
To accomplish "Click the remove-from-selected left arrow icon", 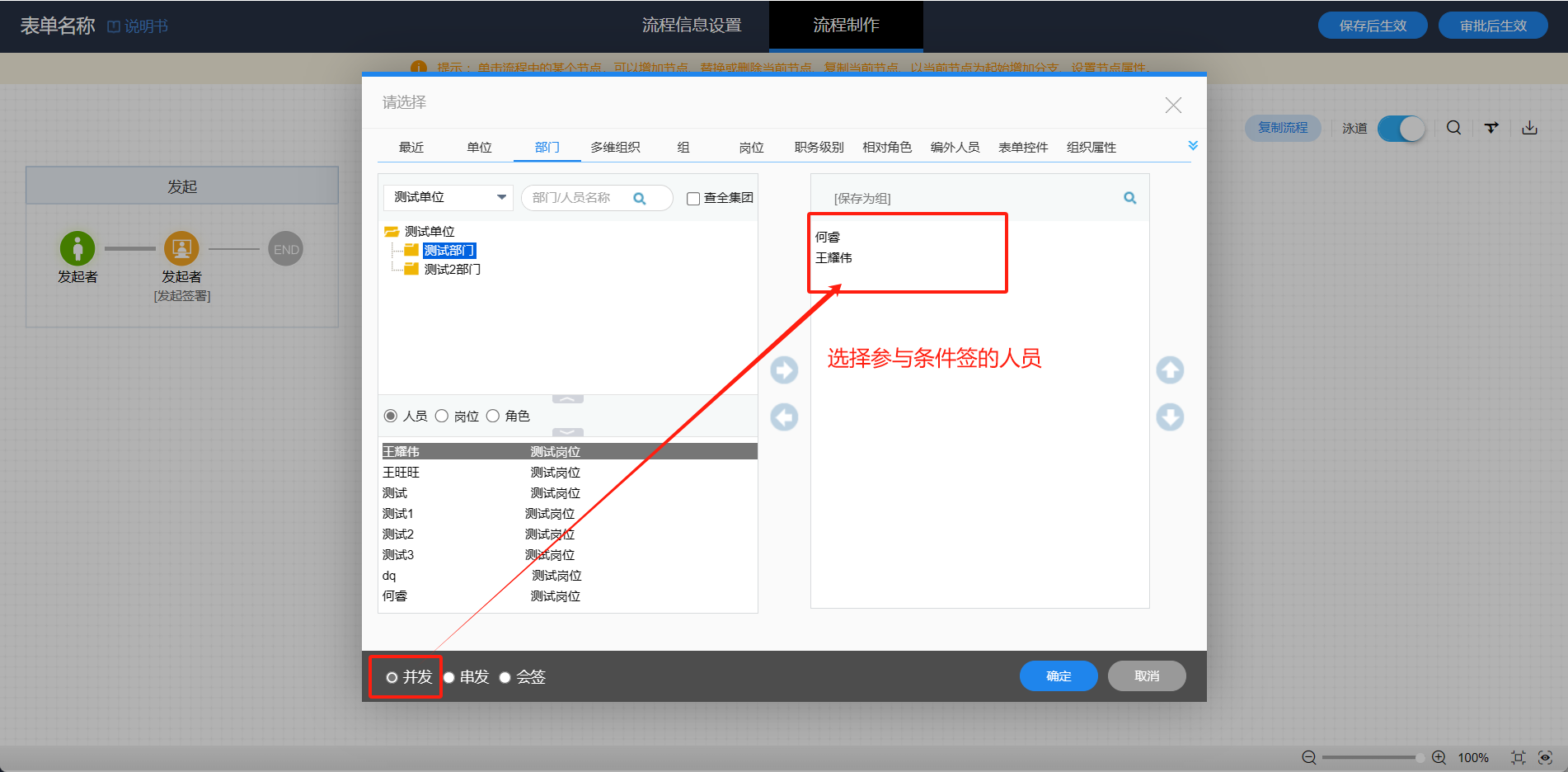I will coord(784,417).
